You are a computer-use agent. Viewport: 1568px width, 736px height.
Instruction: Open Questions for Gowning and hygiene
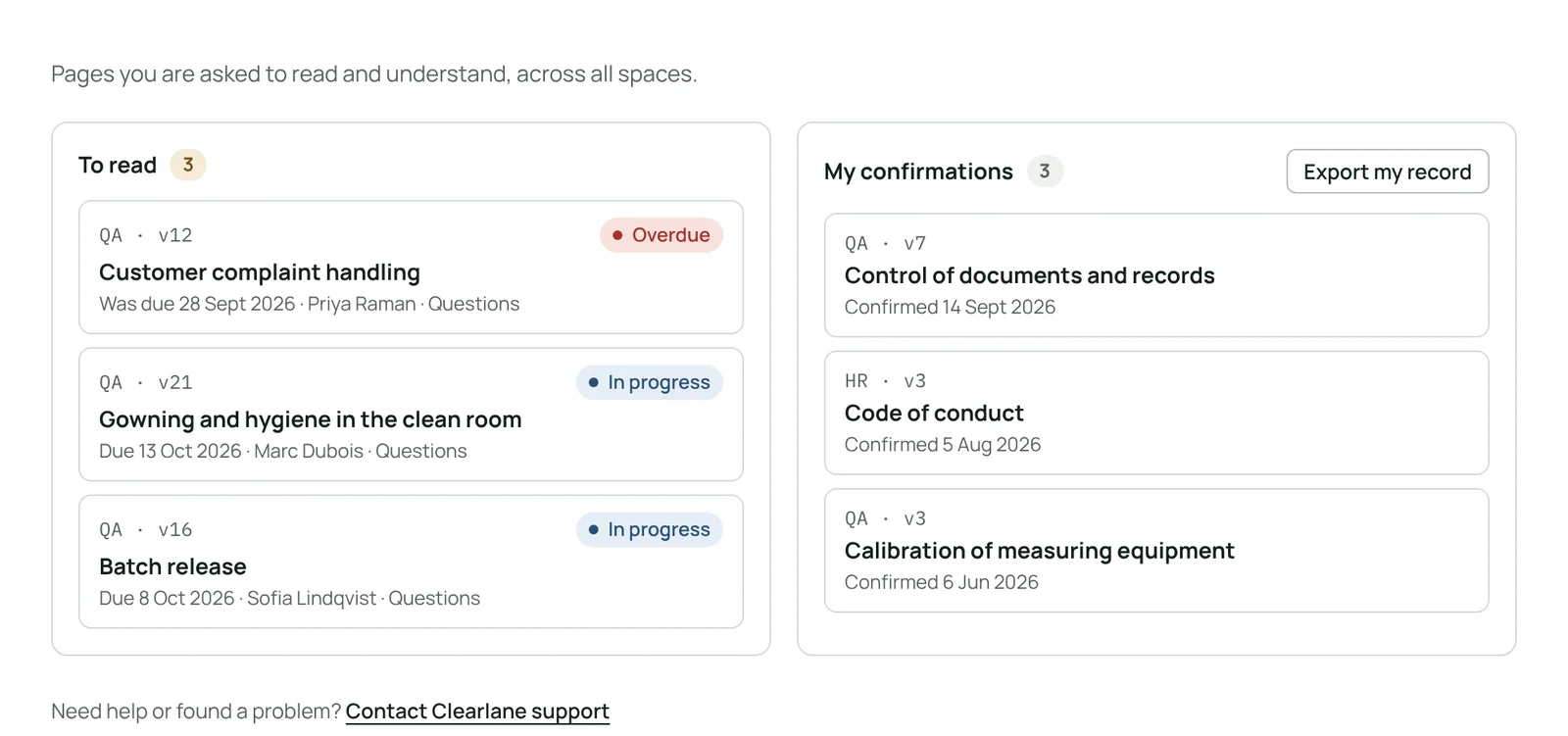pos(421,451)
